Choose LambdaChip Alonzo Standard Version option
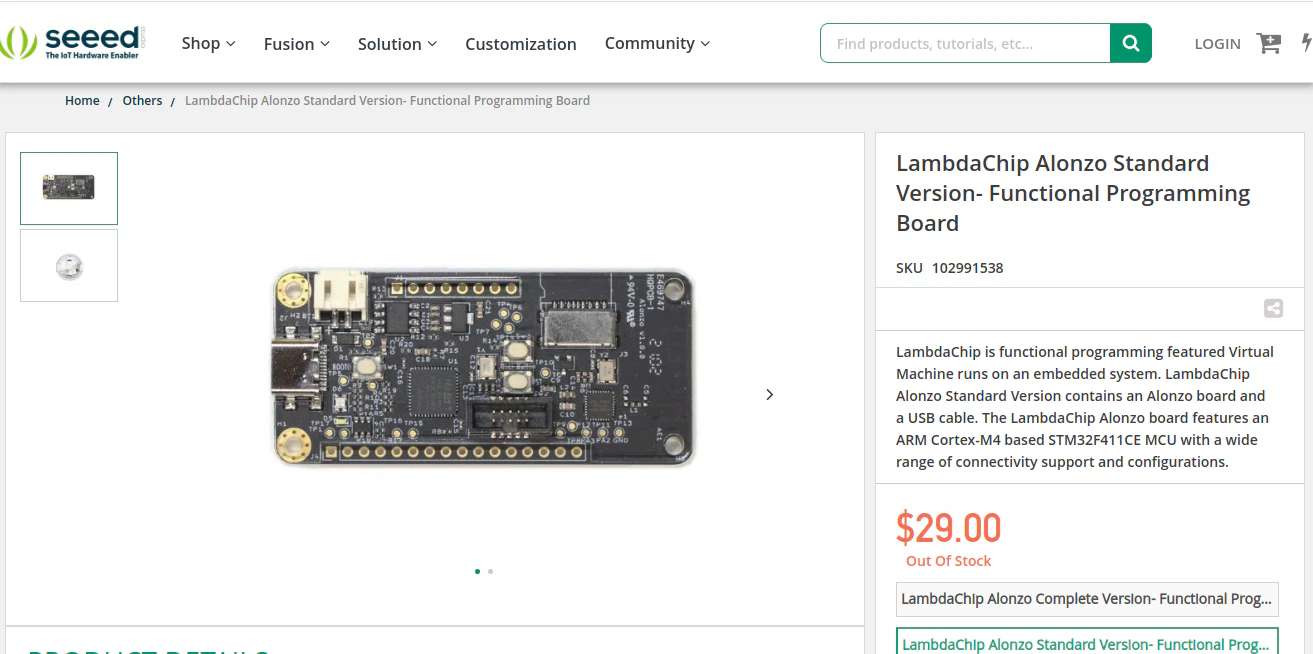The width and height of the screenshot is (1313, 654). point(1087,642)
